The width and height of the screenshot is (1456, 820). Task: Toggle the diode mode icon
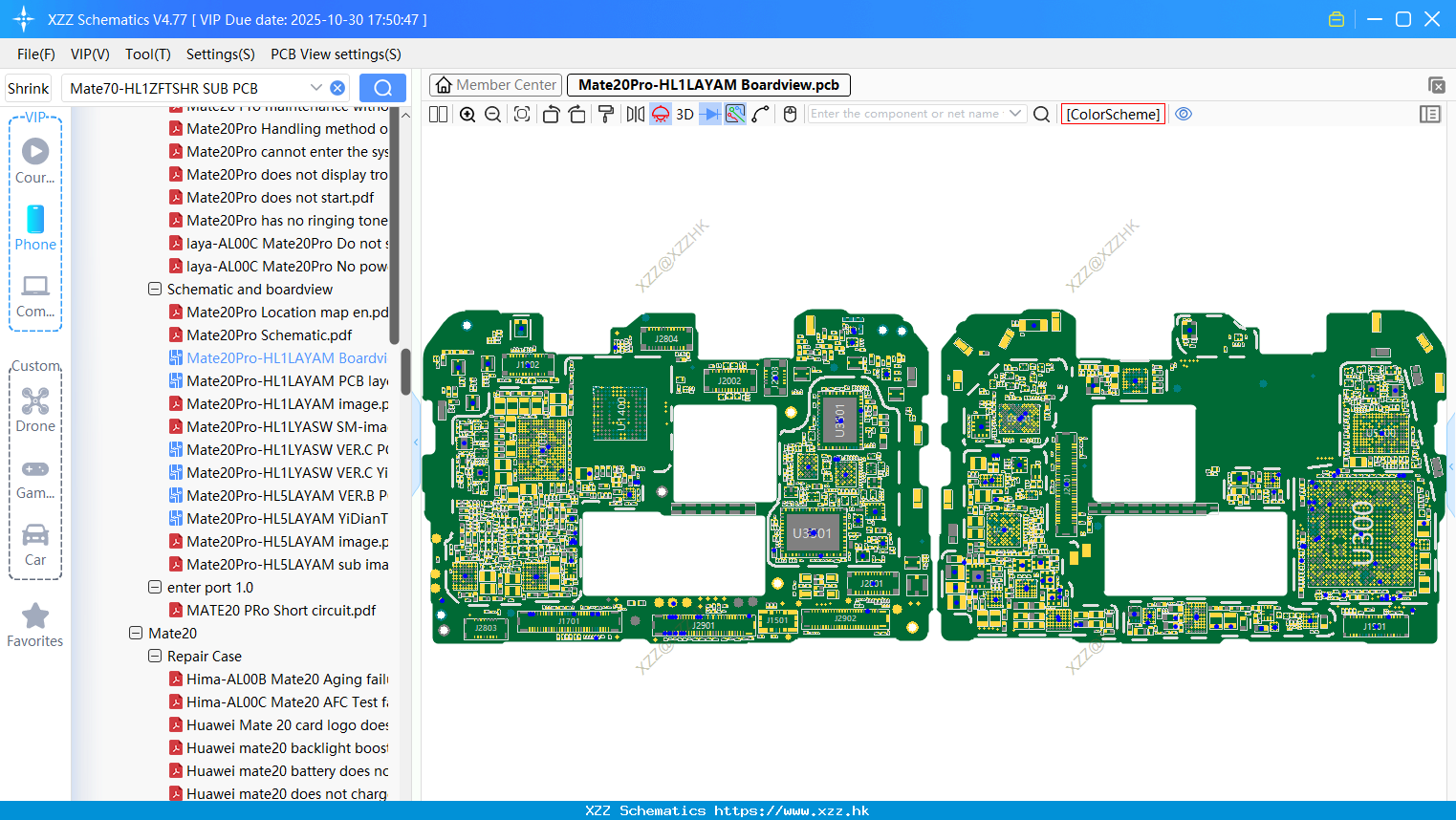710,114
